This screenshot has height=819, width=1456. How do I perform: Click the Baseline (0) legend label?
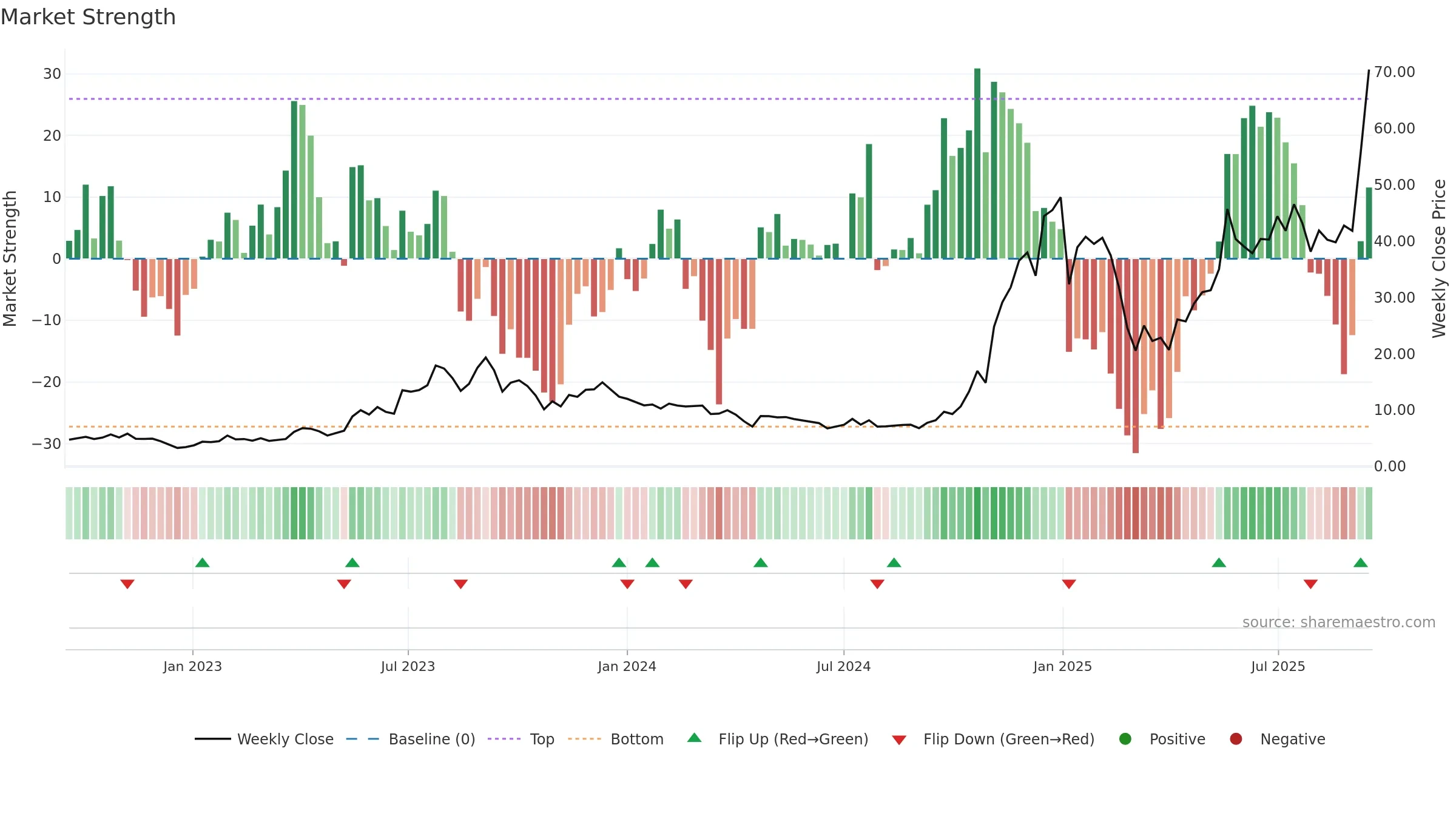tap(432, 740)
